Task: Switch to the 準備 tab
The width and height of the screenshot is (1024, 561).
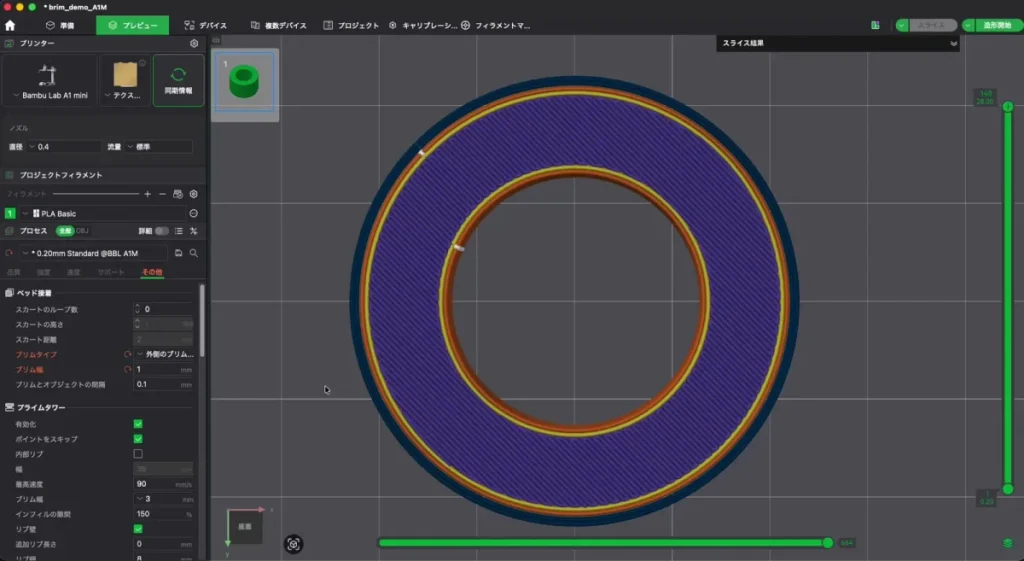Action: coord(60,25)
